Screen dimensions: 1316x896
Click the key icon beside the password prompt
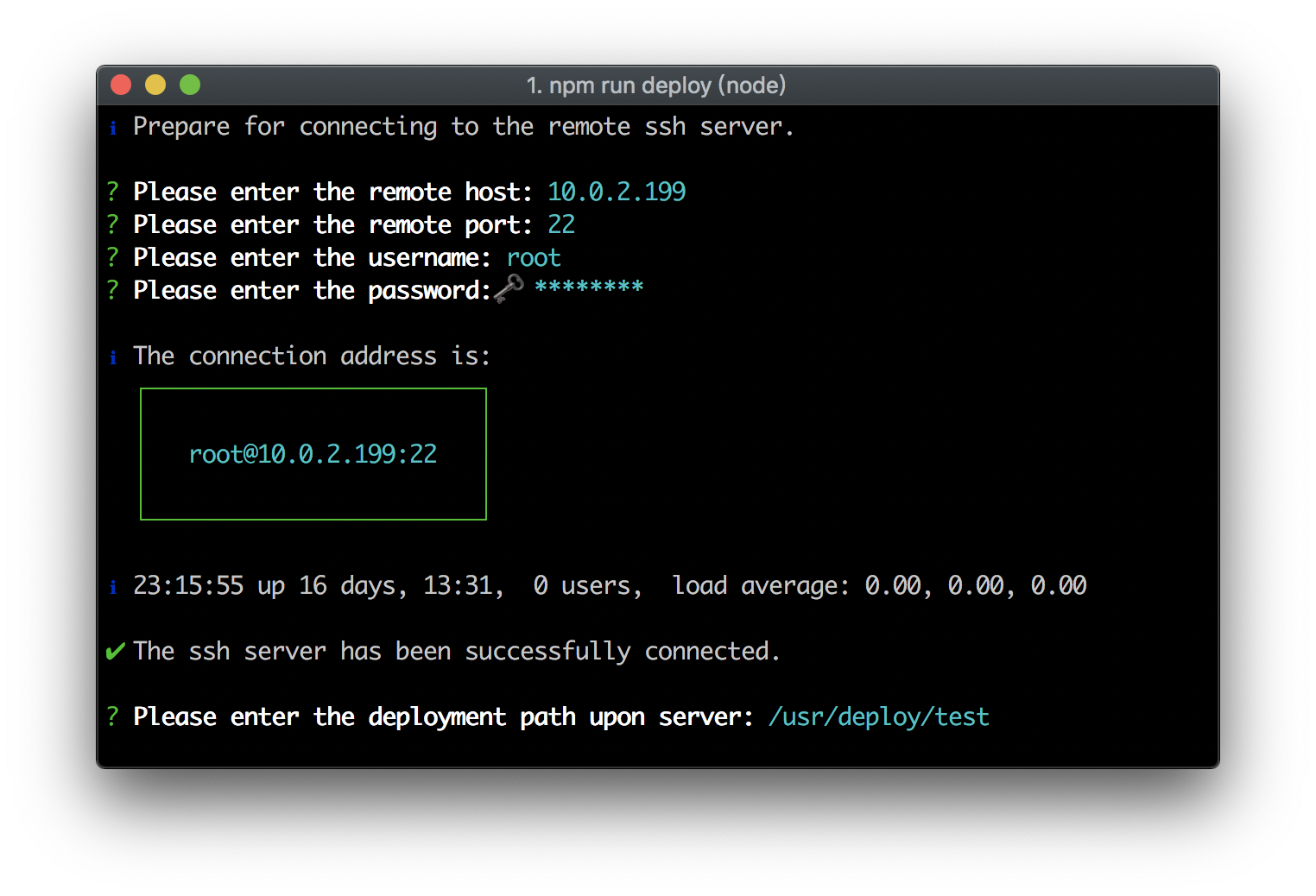(x=509, y=288)
